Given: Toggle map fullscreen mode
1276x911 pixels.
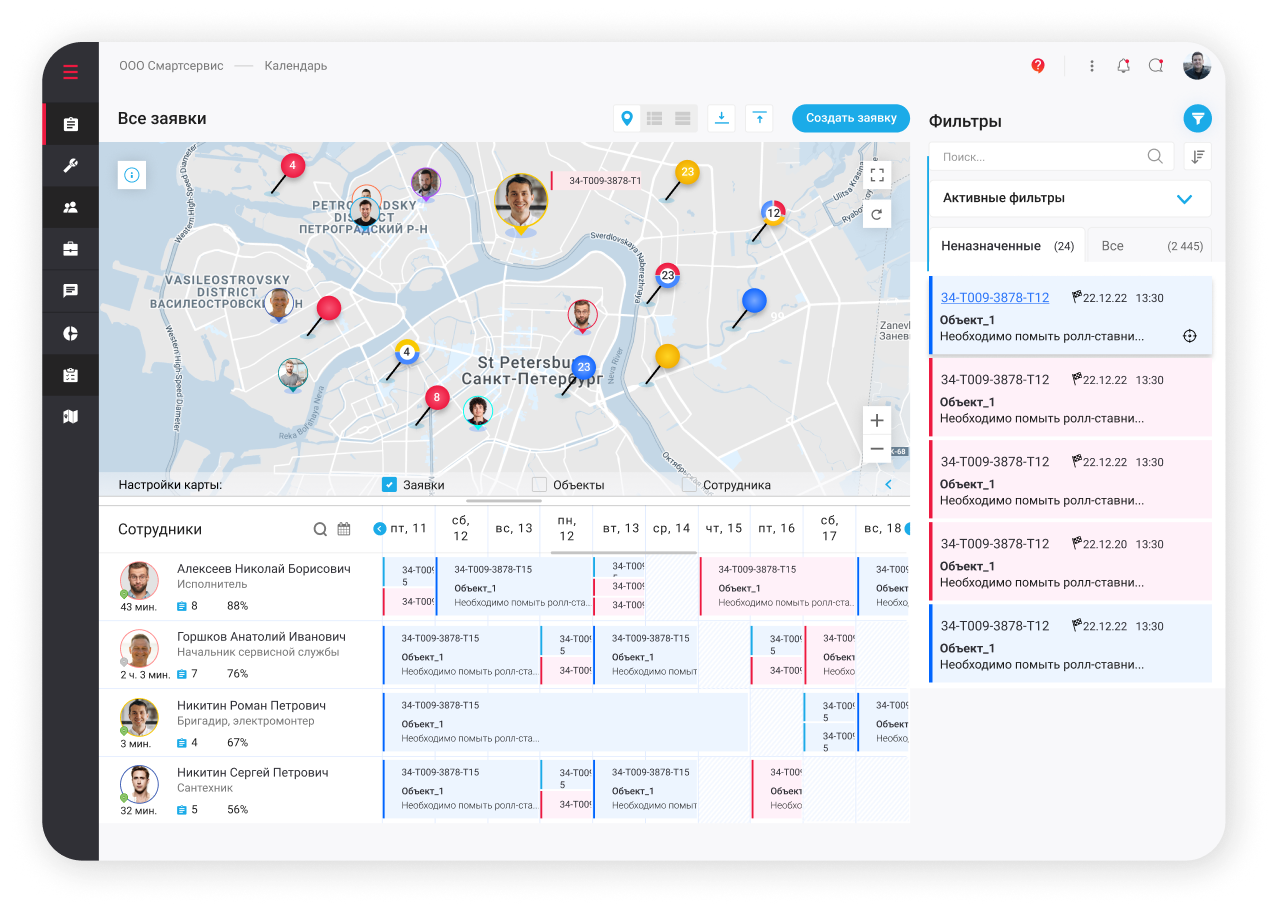Looking at the screenshot, I should [x=877, y=175].
